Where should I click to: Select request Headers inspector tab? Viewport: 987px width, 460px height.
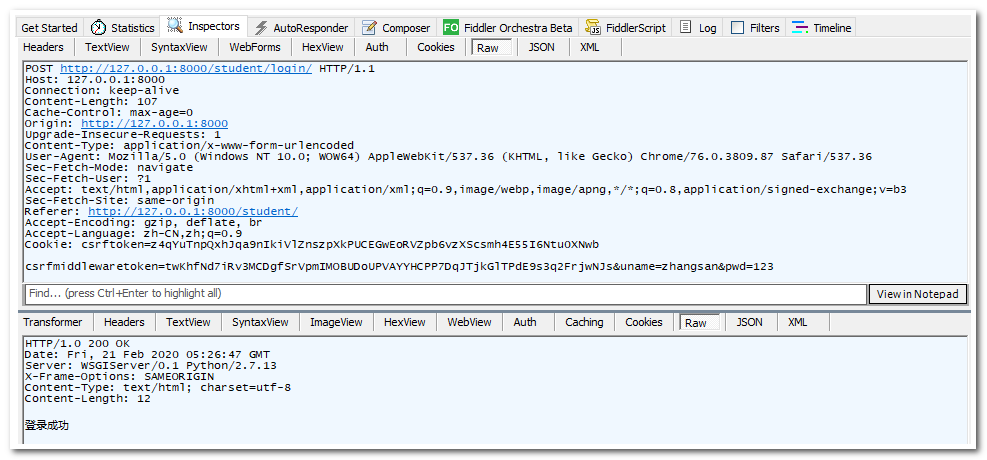click(43, 47)
